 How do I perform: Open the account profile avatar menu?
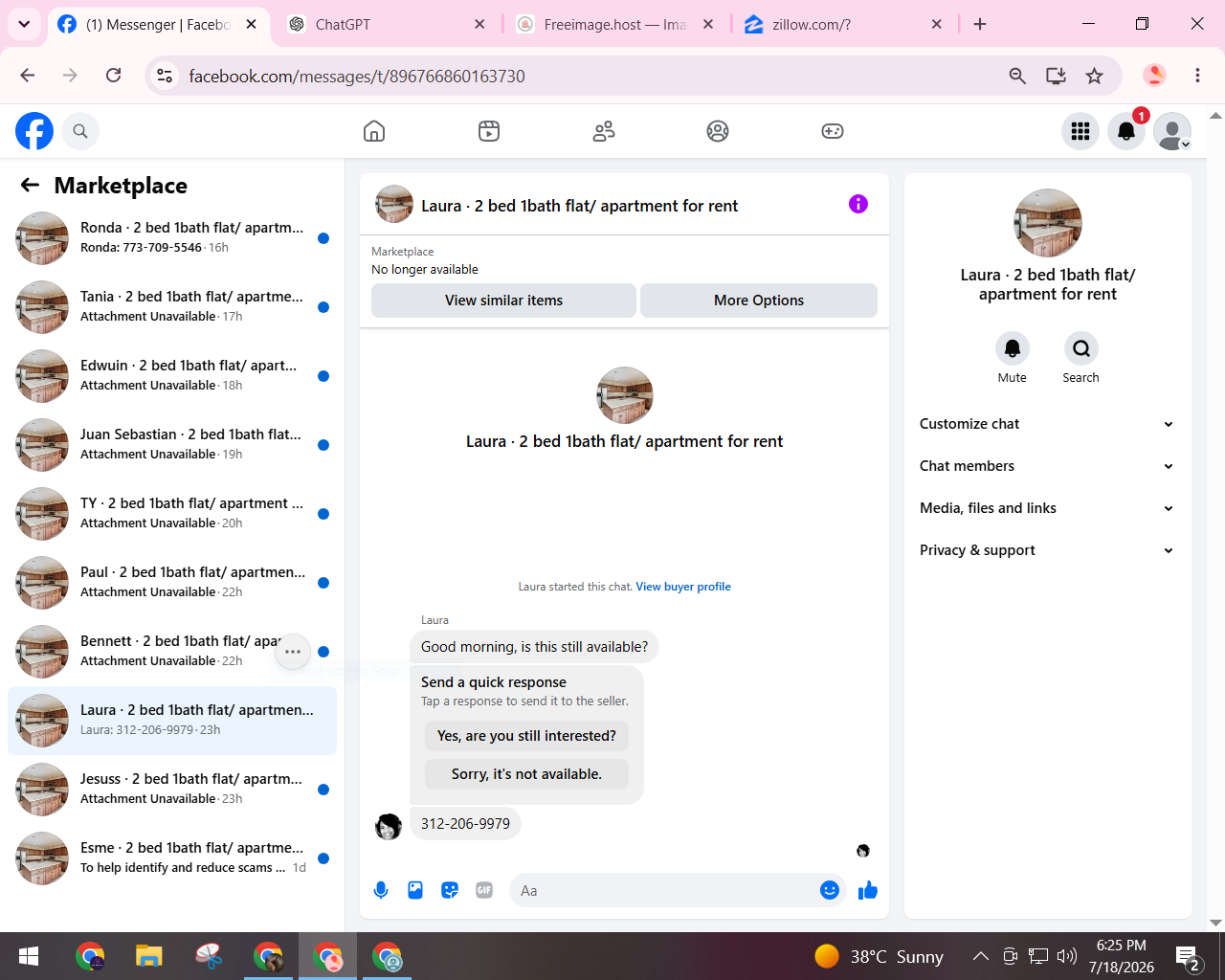pos(1172,131)
